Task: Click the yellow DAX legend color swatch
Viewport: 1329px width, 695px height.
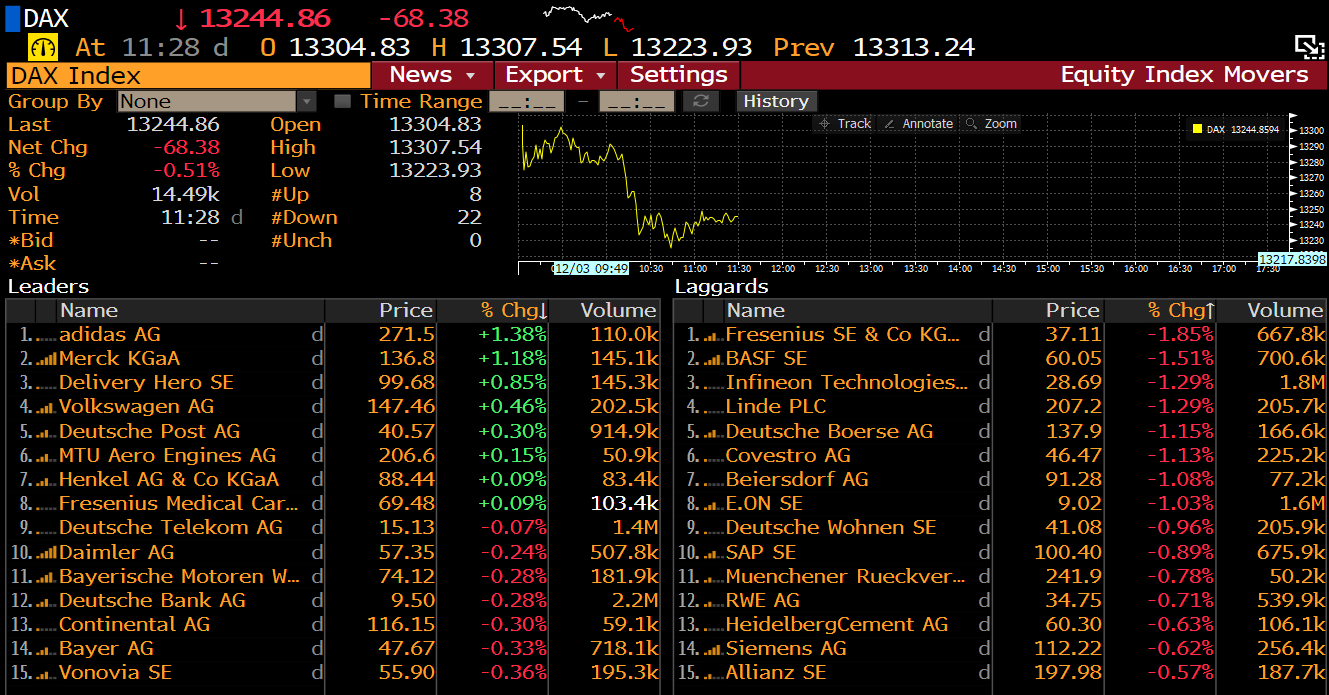Action: click(1196, 129)
